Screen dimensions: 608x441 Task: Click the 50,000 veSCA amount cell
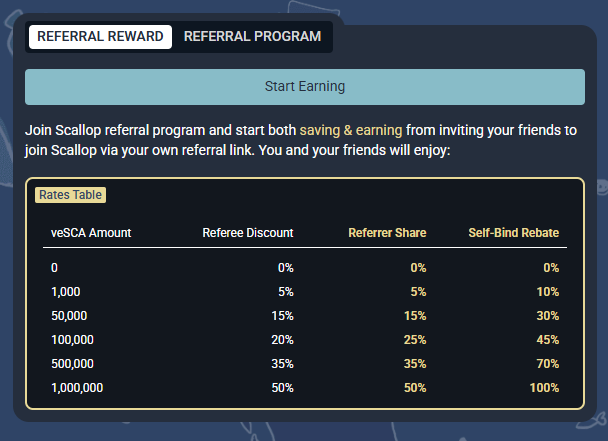69,316
